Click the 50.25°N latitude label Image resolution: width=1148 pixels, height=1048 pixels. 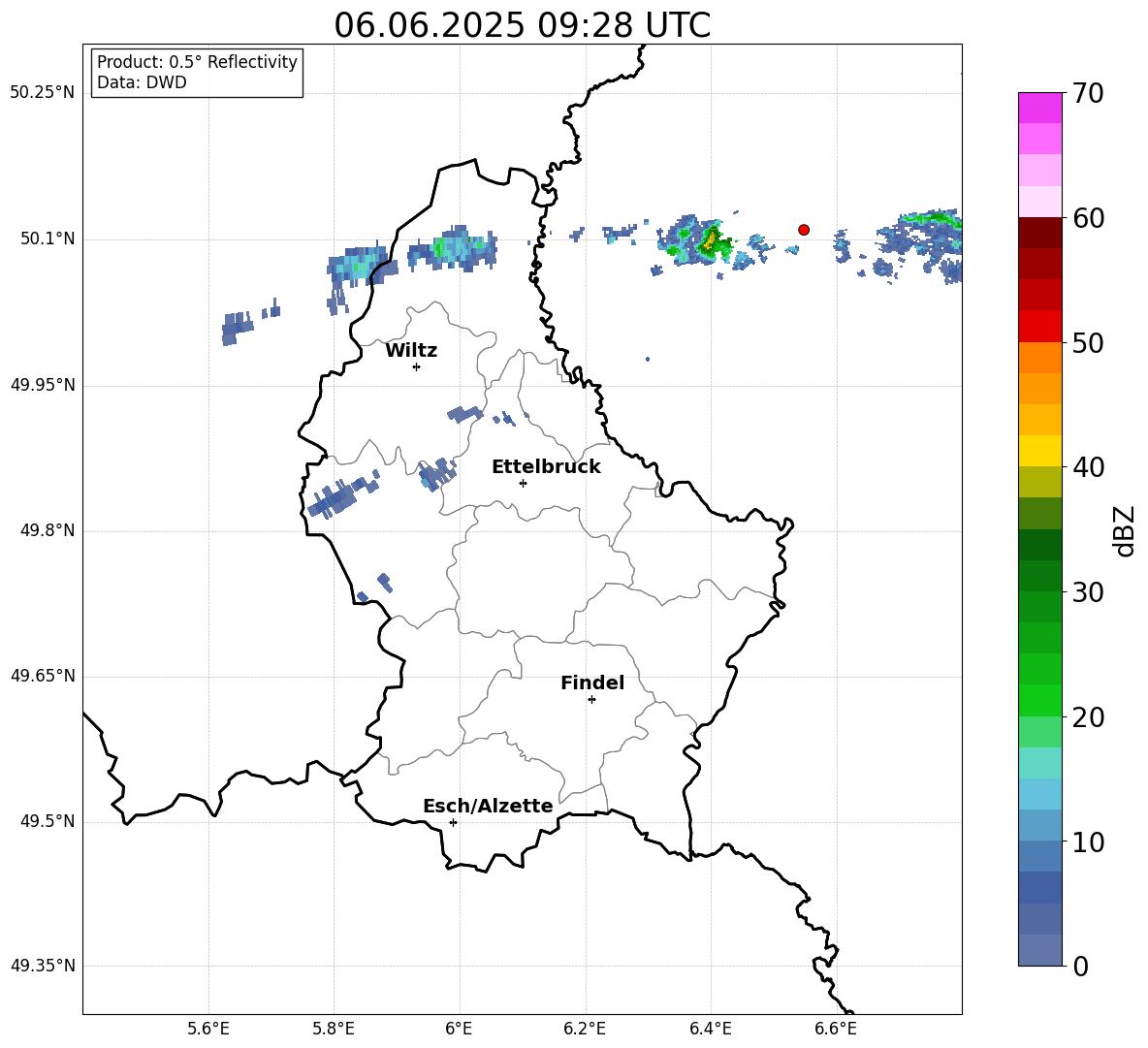[43, 93]
